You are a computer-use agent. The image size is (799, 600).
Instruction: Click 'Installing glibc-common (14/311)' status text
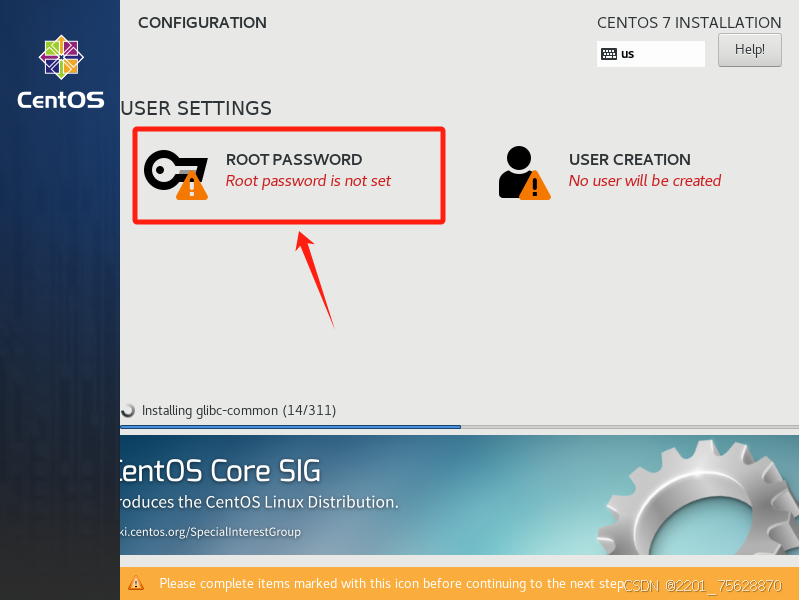(x=239, y=410)
